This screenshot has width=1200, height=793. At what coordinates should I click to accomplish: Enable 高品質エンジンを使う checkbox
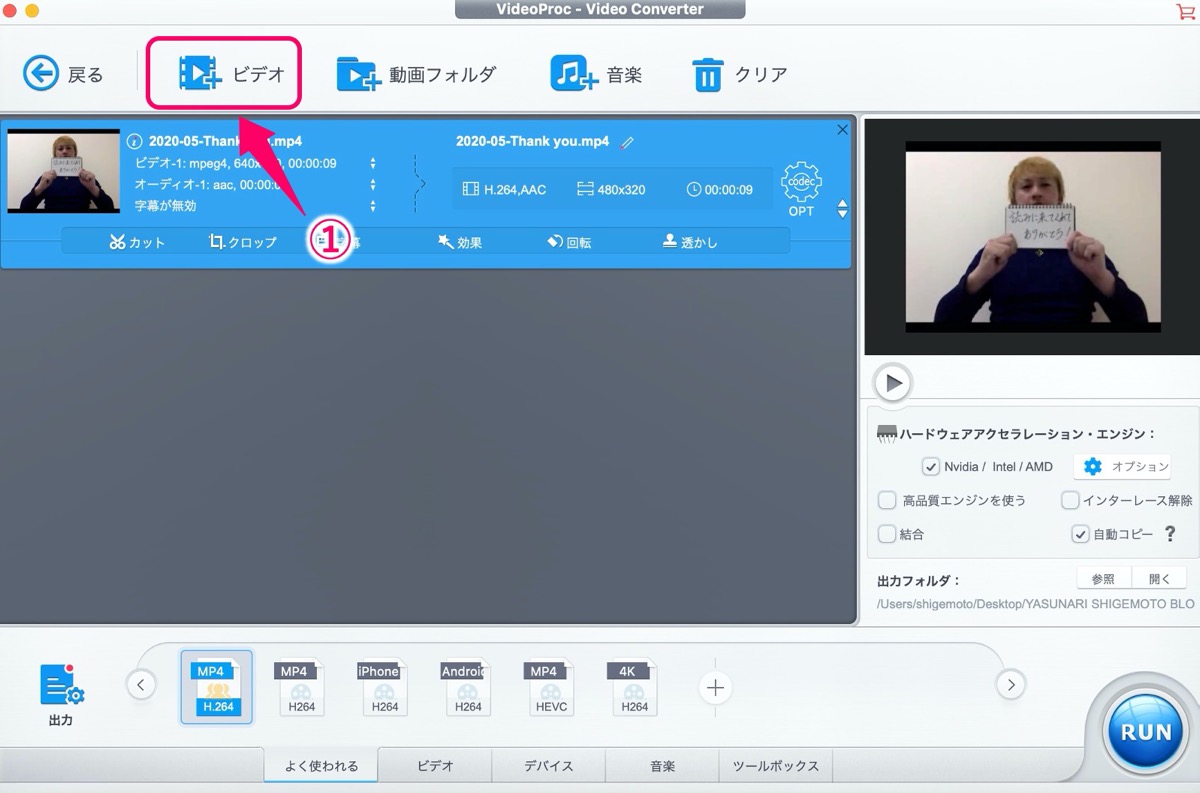point(887,500)
